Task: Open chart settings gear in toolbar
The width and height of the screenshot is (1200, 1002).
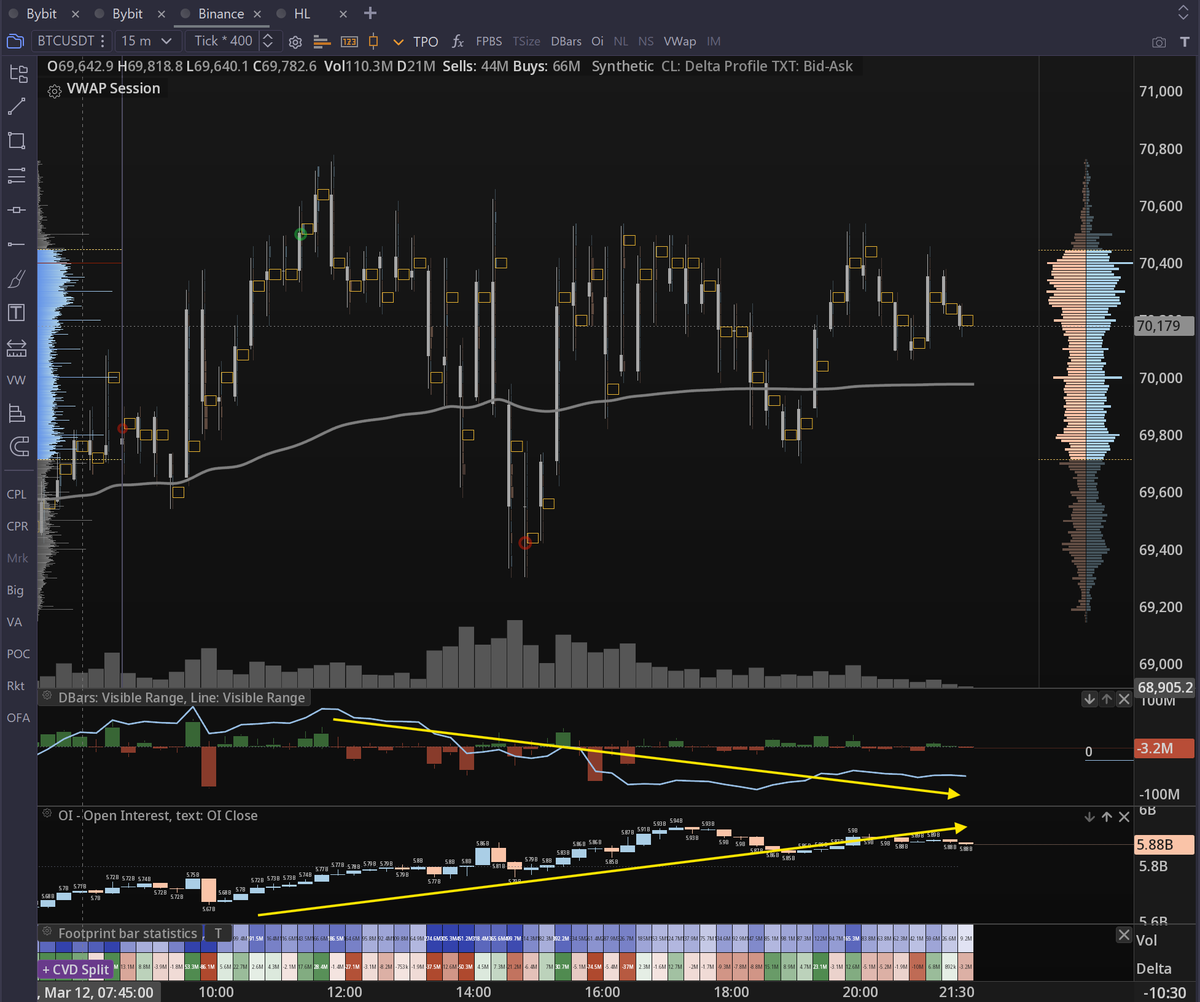Action: (295, 42)
